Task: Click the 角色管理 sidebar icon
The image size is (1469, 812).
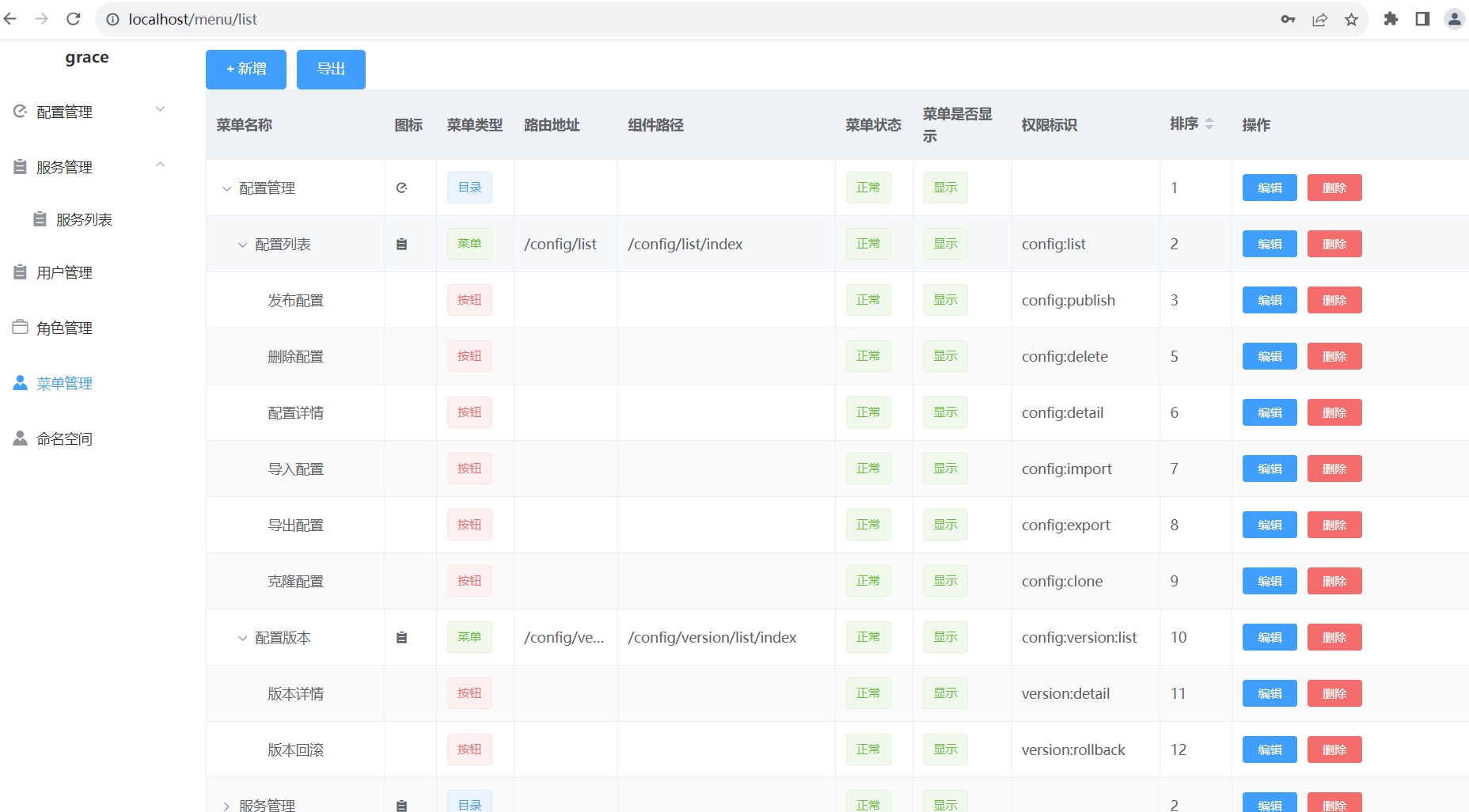Action: [20, 328]
